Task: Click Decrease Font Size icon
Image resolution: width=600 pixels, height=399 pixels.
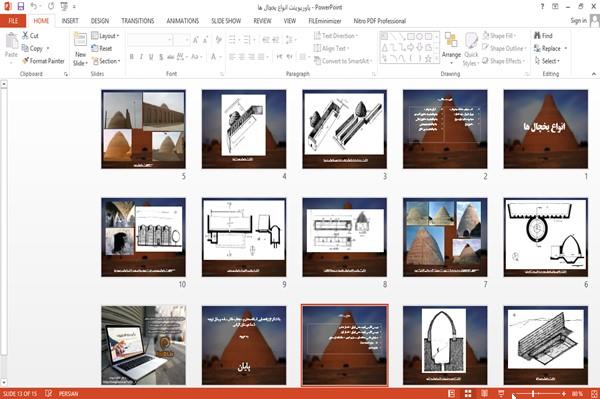Action: (x=206, y=40)
